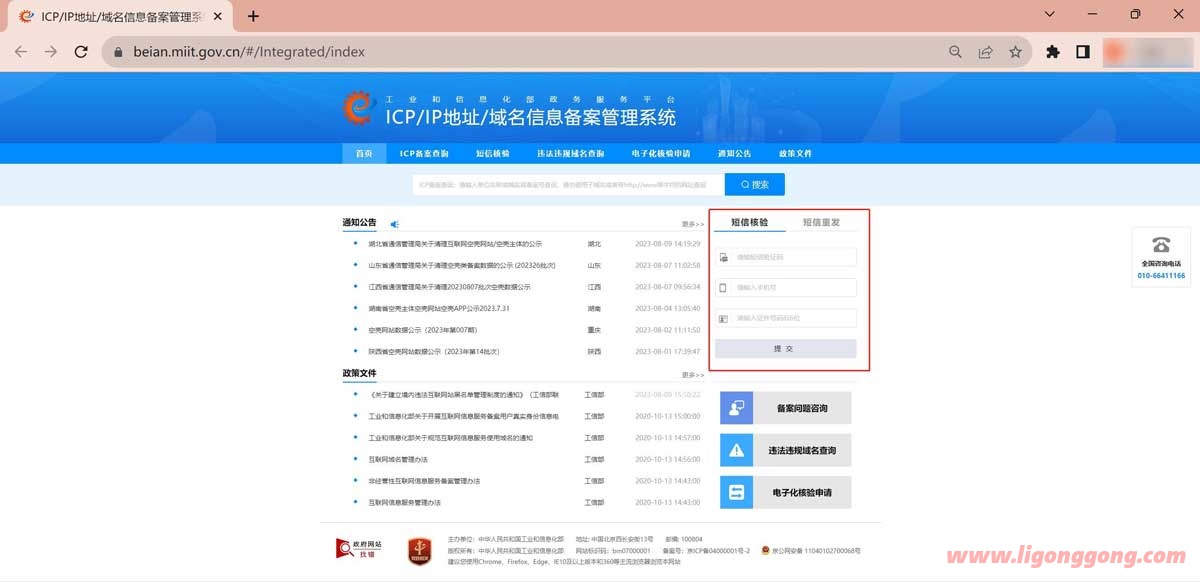The image size is (1200, 582).
Task: Open the 违法违规域名查询 navigation item
Action: click(571, 154)
